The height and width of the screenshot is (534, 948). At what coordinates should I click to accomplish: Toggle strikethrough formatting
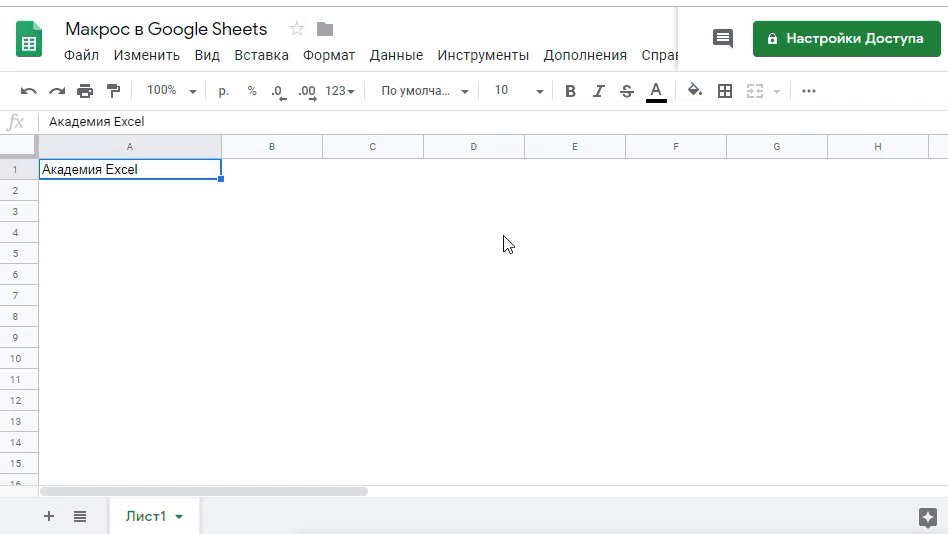coord(627,91)
